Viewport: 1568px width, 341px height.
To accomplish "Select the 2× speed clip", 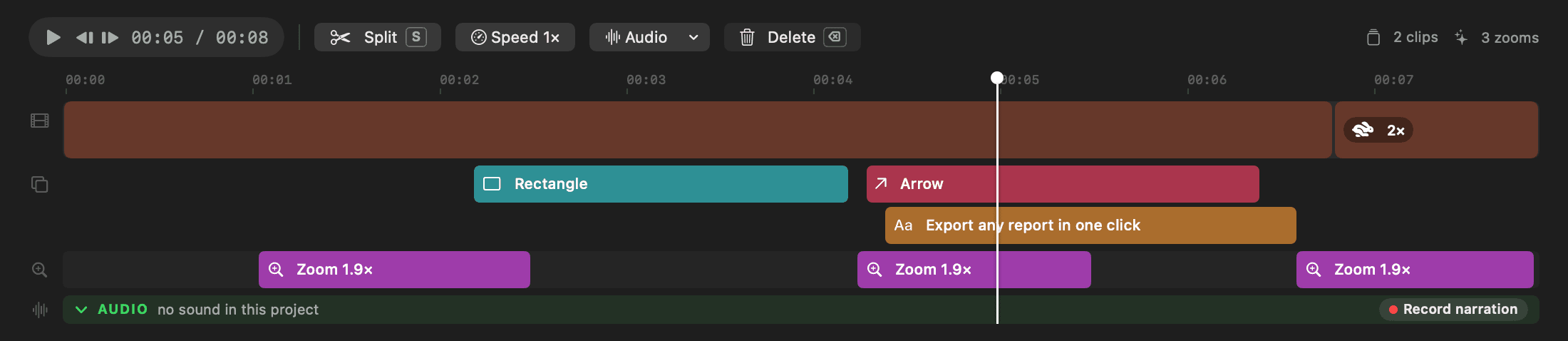I will click(x=1437, y=130).
